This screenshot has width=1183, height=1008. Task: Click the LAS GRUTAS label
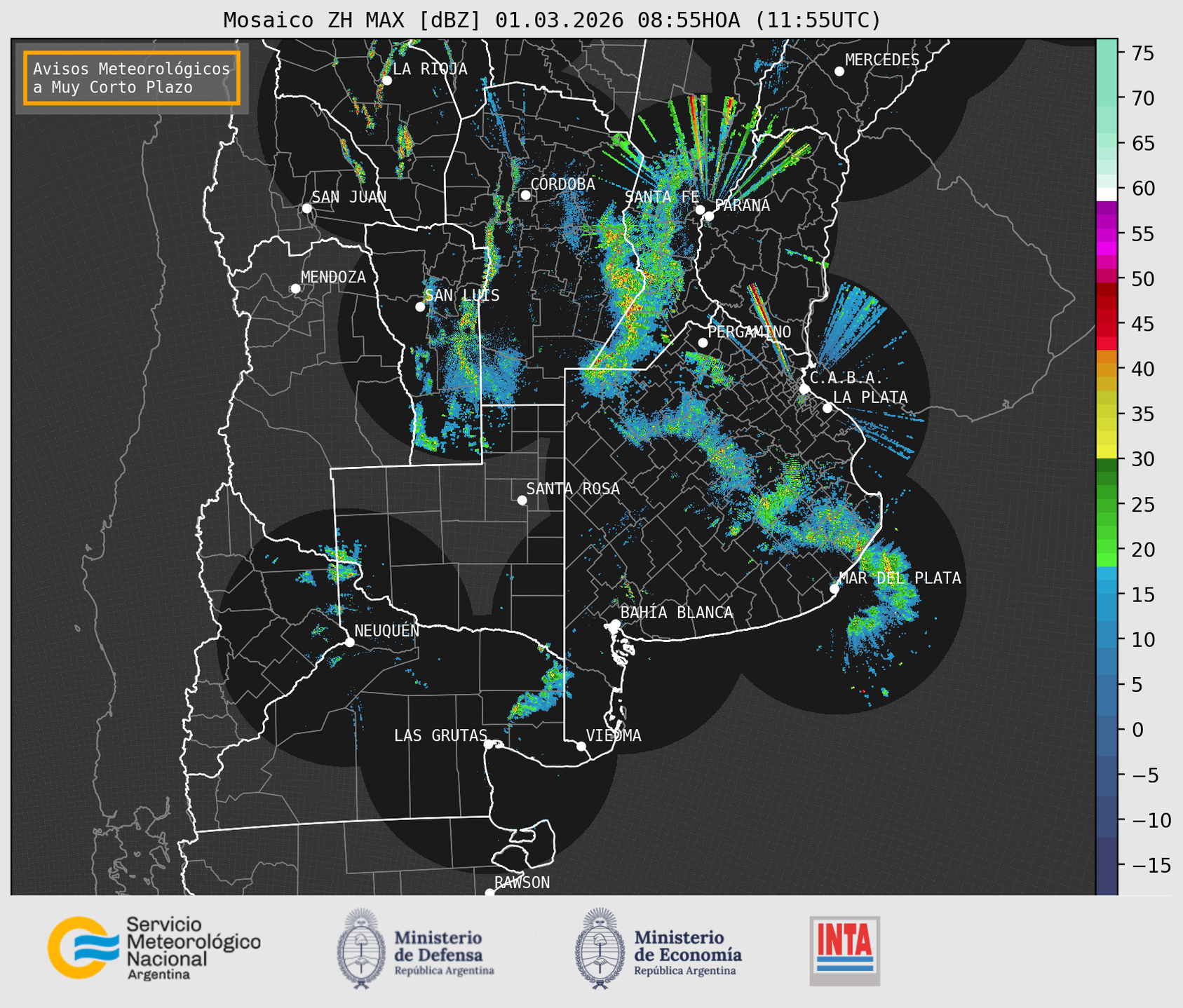[440, 735]
